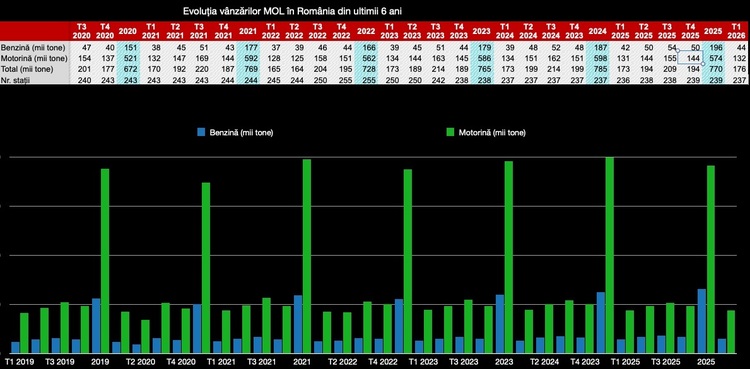Select Total cell 785 in 2024 column
Screen dimensions: 750x369
click(x=600, y=69)
